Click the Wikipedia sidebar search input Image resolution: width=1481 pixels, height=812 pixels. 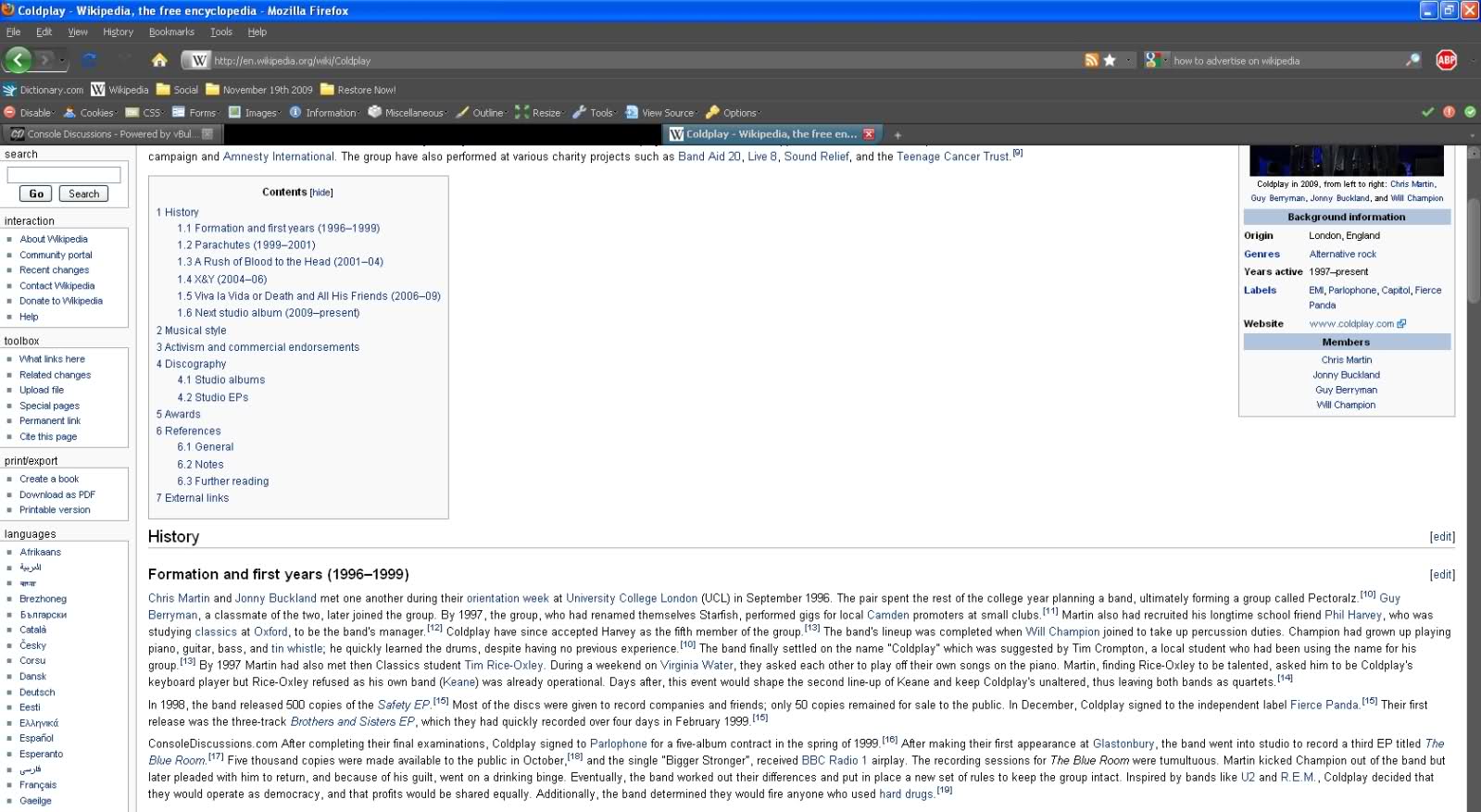pos(64,174)
